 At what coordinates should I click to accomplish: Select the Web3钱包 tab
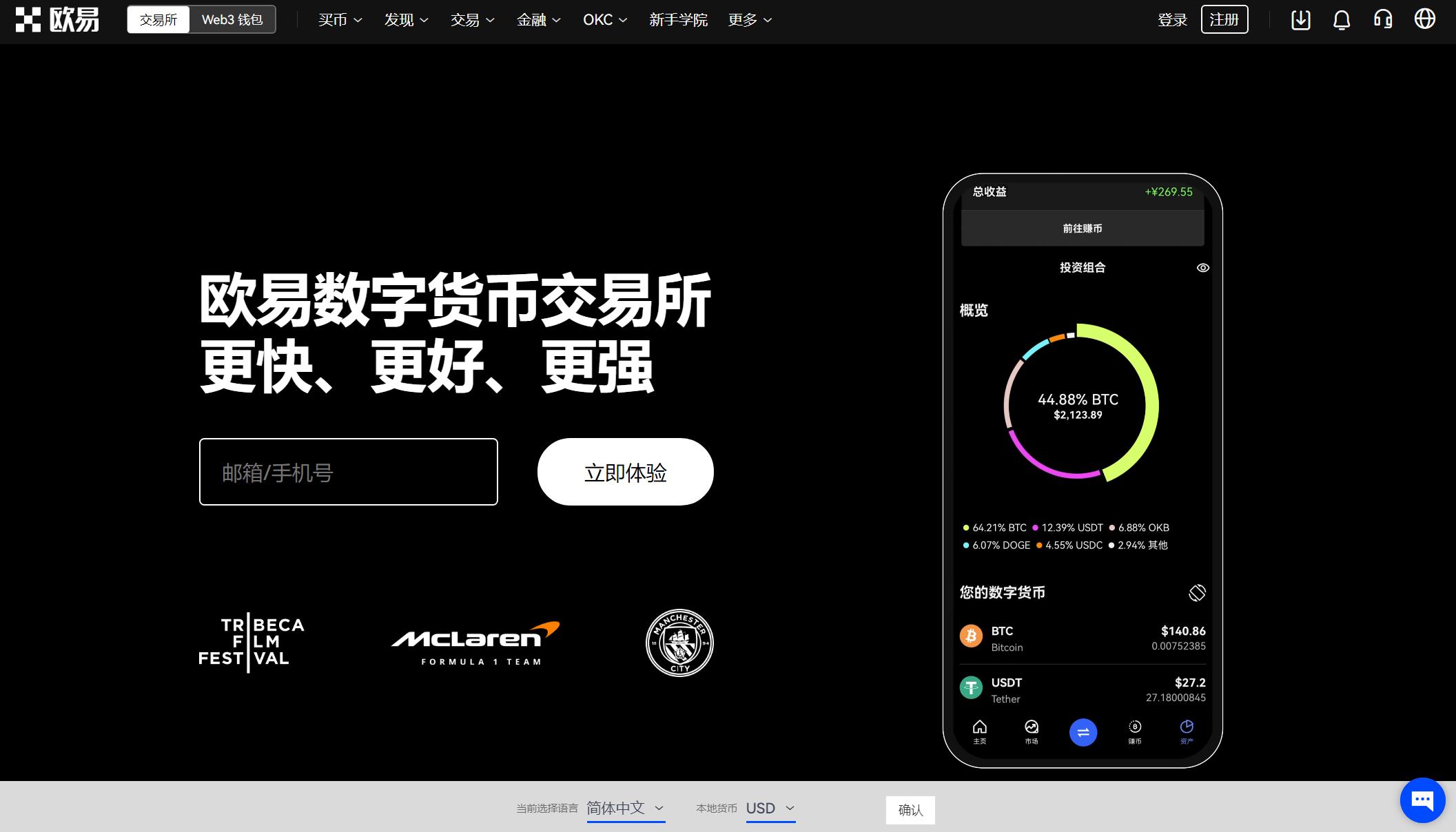point(230,20)
